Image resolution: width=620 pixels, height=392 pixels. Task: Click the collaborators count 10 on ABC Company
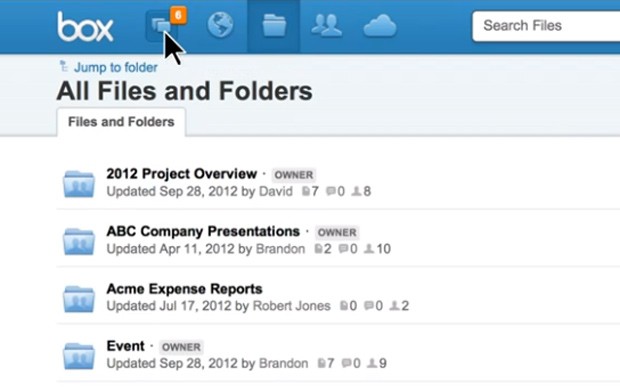tap(377, 249)
